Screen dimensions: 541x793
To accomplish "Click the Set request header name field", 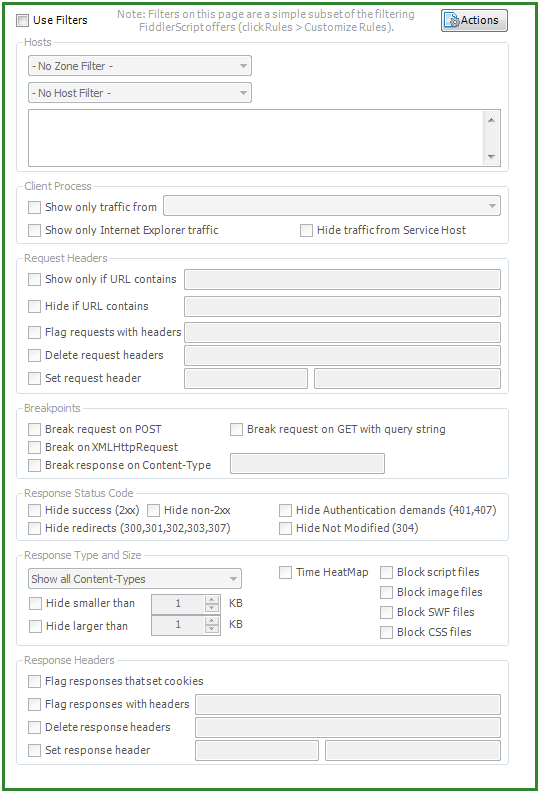I will pyautogui.click(x=246, y=378).
